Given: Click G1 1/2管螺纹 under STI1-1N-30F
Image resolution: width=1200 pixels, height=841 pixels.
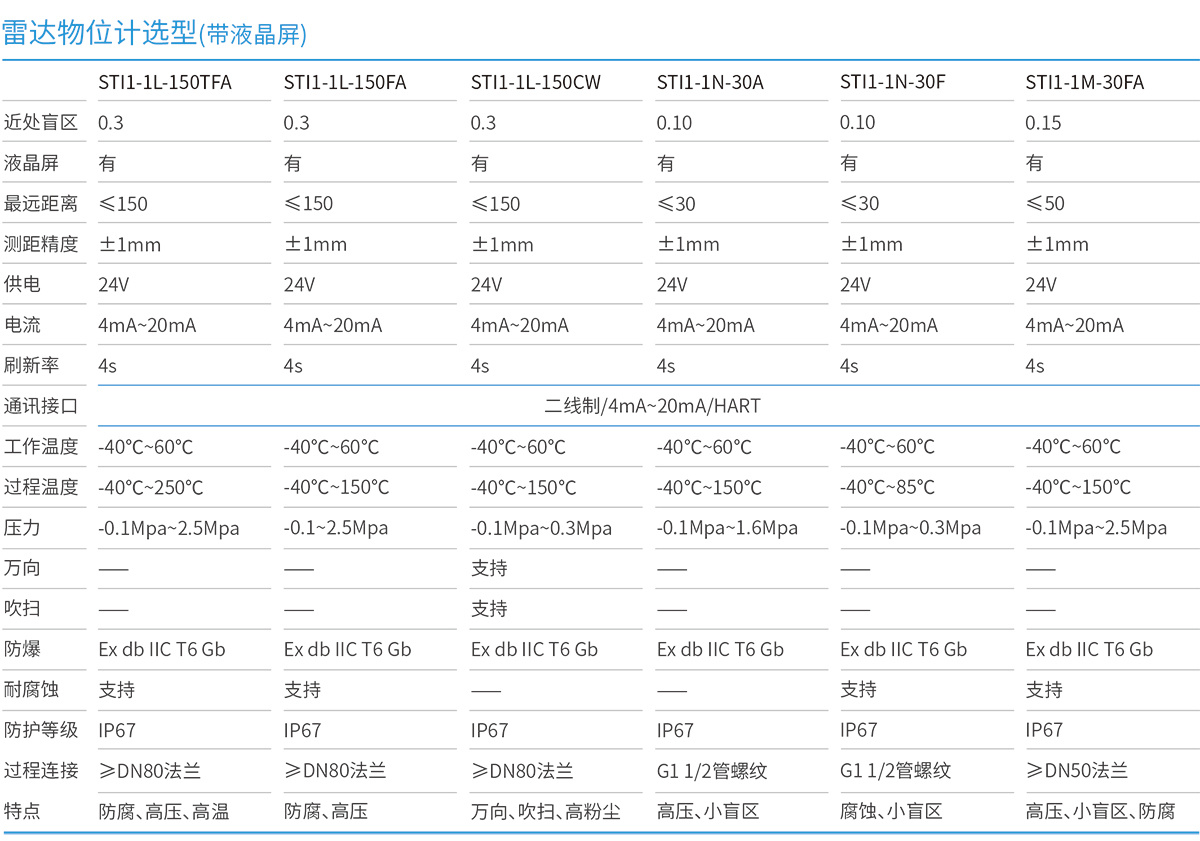Looking at the screenshot, I should pos(895,770).
